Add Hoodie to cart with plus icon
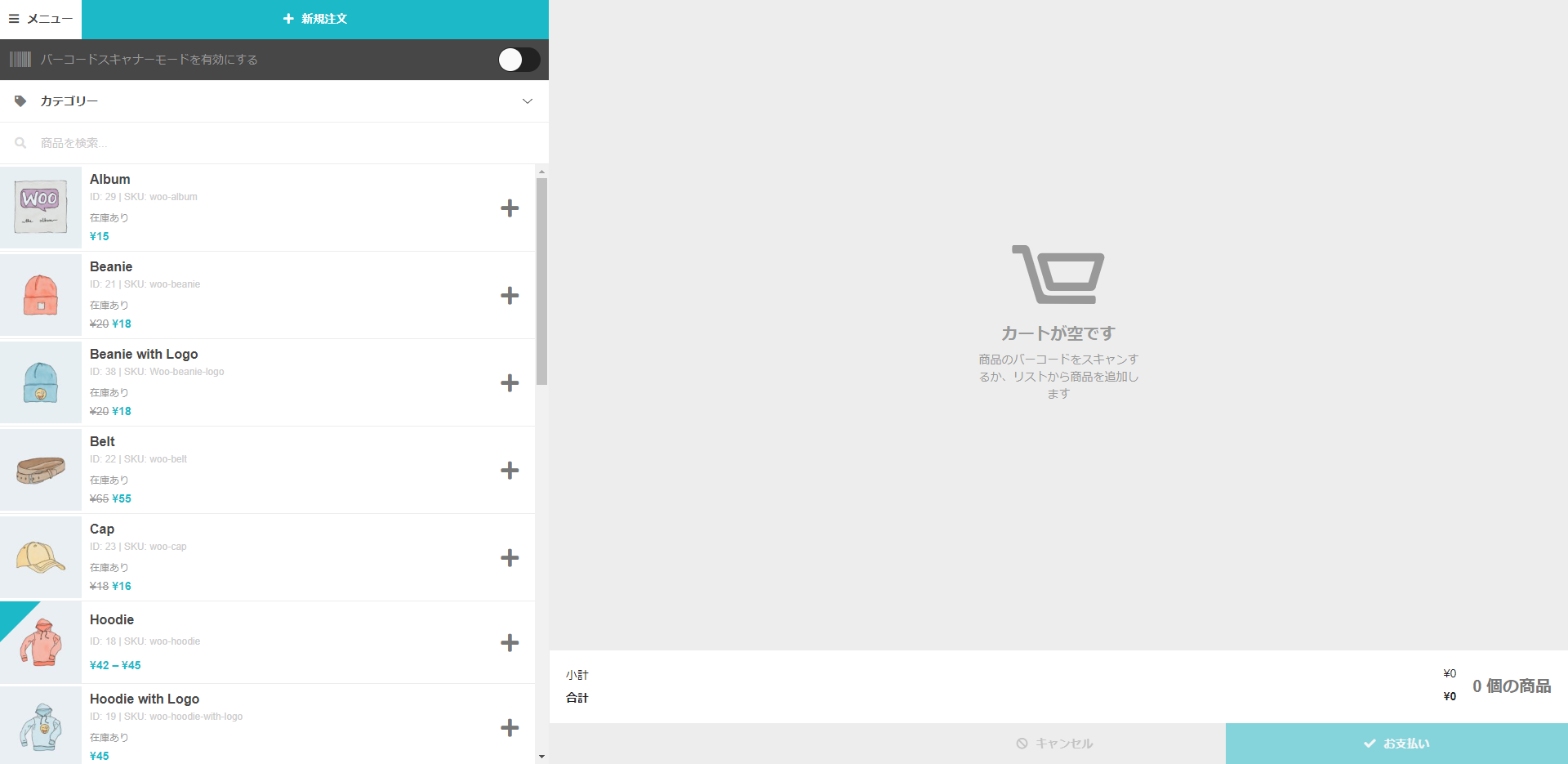1568x764 pixels. point(510,643)
